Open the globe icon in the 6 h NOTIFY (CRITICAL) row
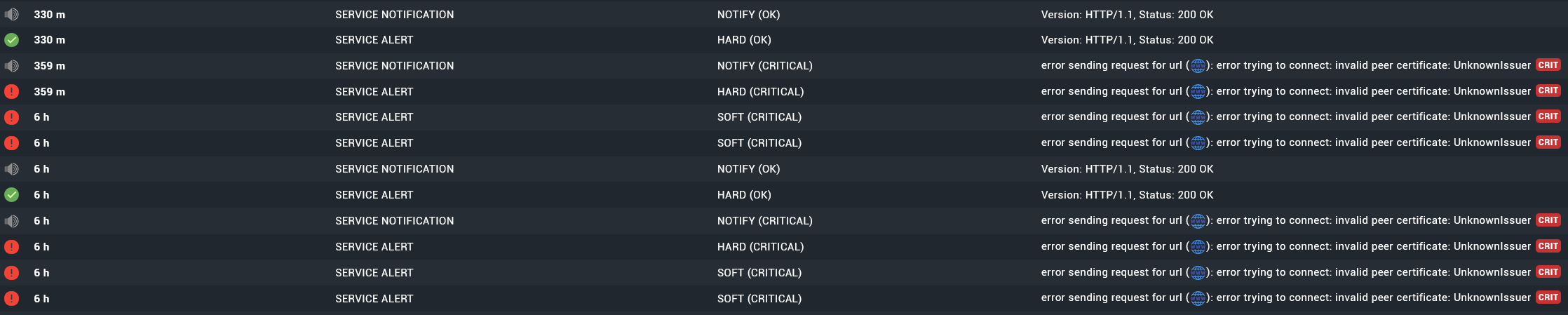 1198,221
